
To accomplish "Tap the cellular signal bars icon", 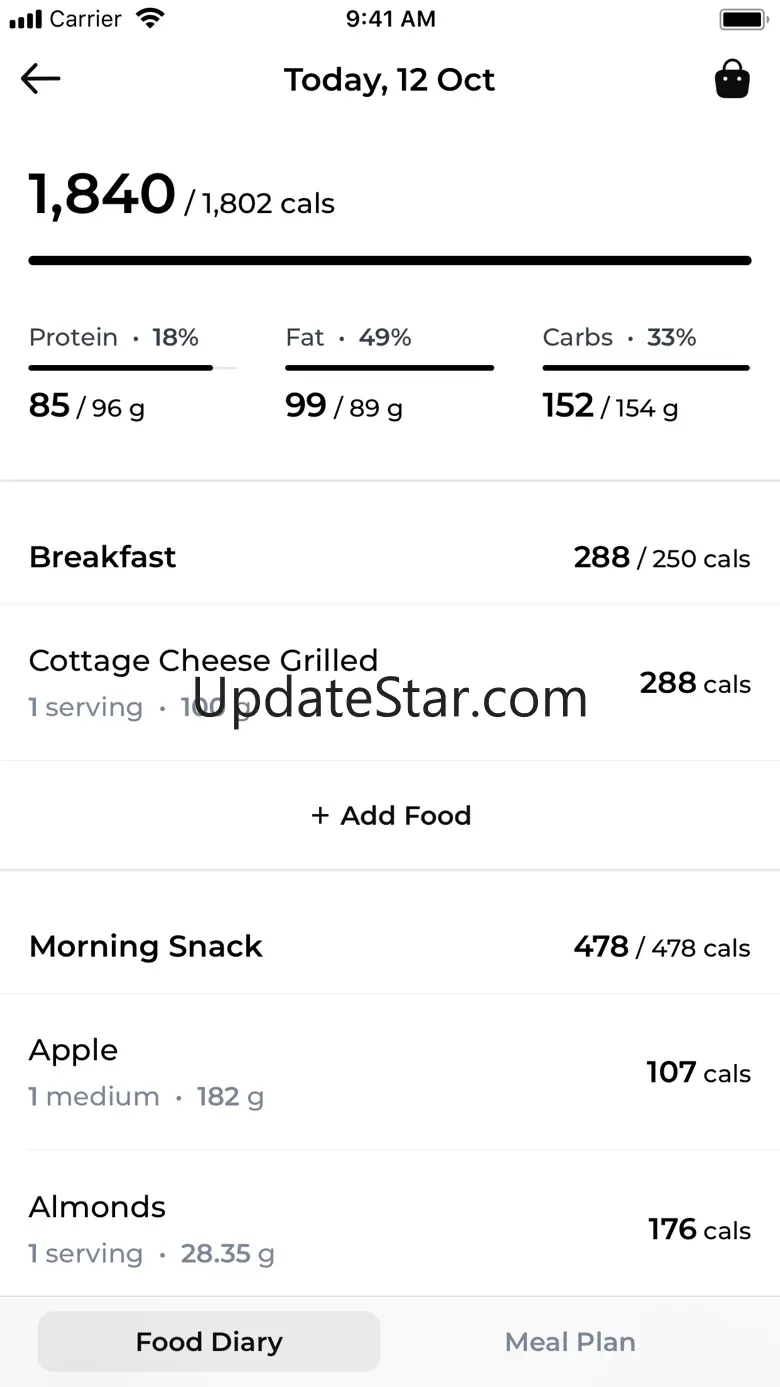I will click(x=26, y=19).
